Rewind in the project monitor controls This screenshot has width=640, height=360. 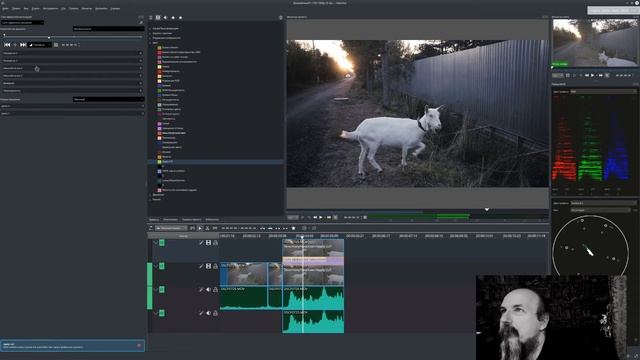pyautogui.click(x=315, y=218)
